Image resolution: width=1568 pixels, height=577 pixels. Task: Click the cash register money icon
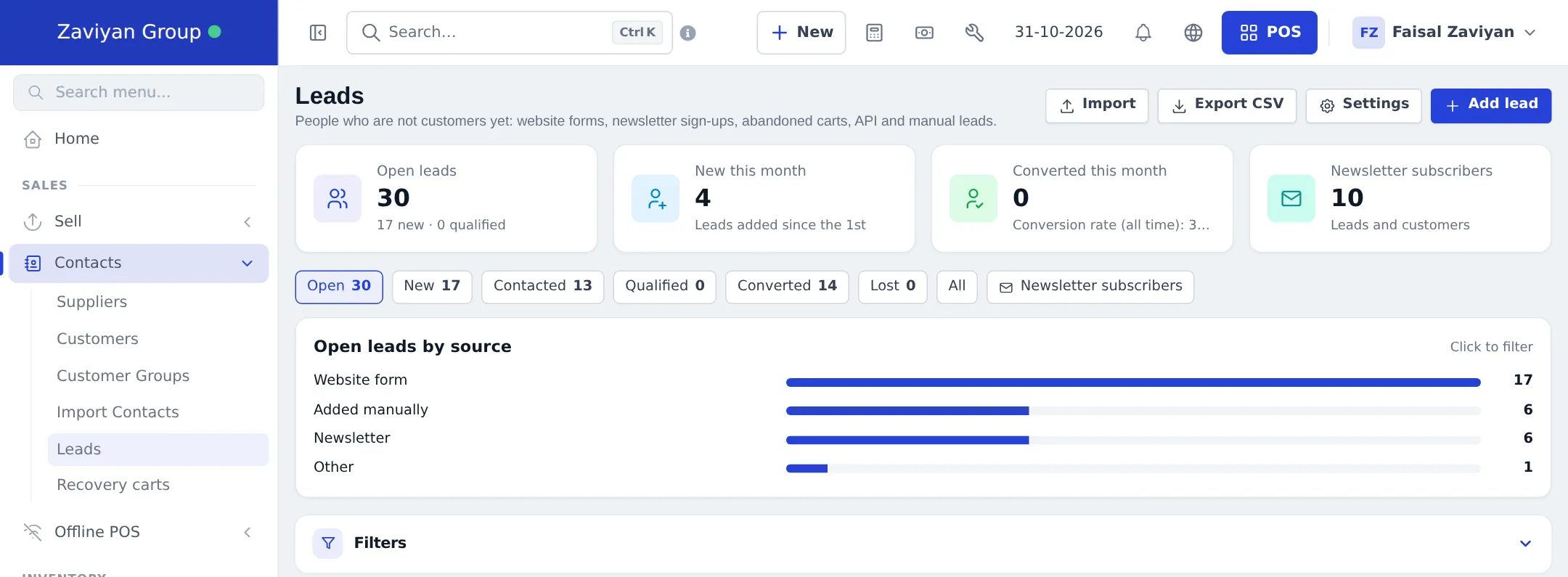point(924,33)
